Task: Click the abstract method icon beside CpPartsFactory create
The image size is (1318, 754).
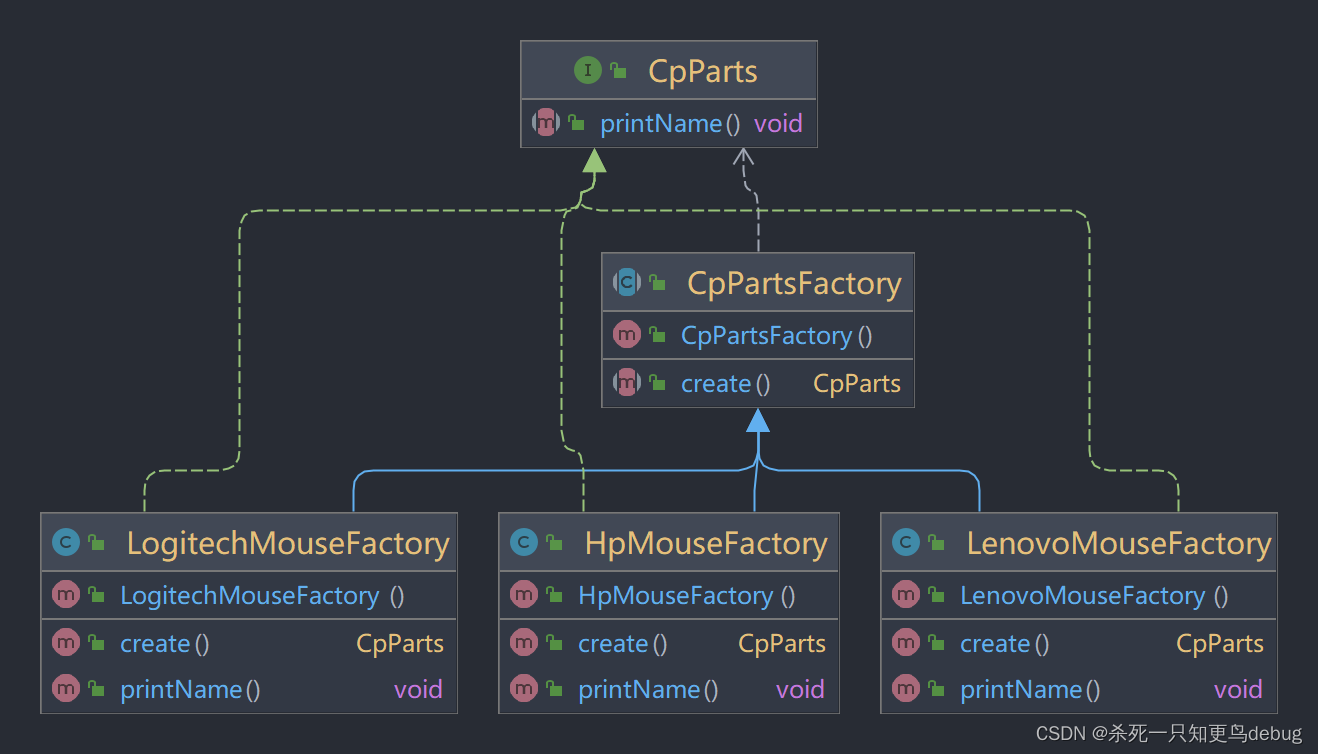Action: 627,383
